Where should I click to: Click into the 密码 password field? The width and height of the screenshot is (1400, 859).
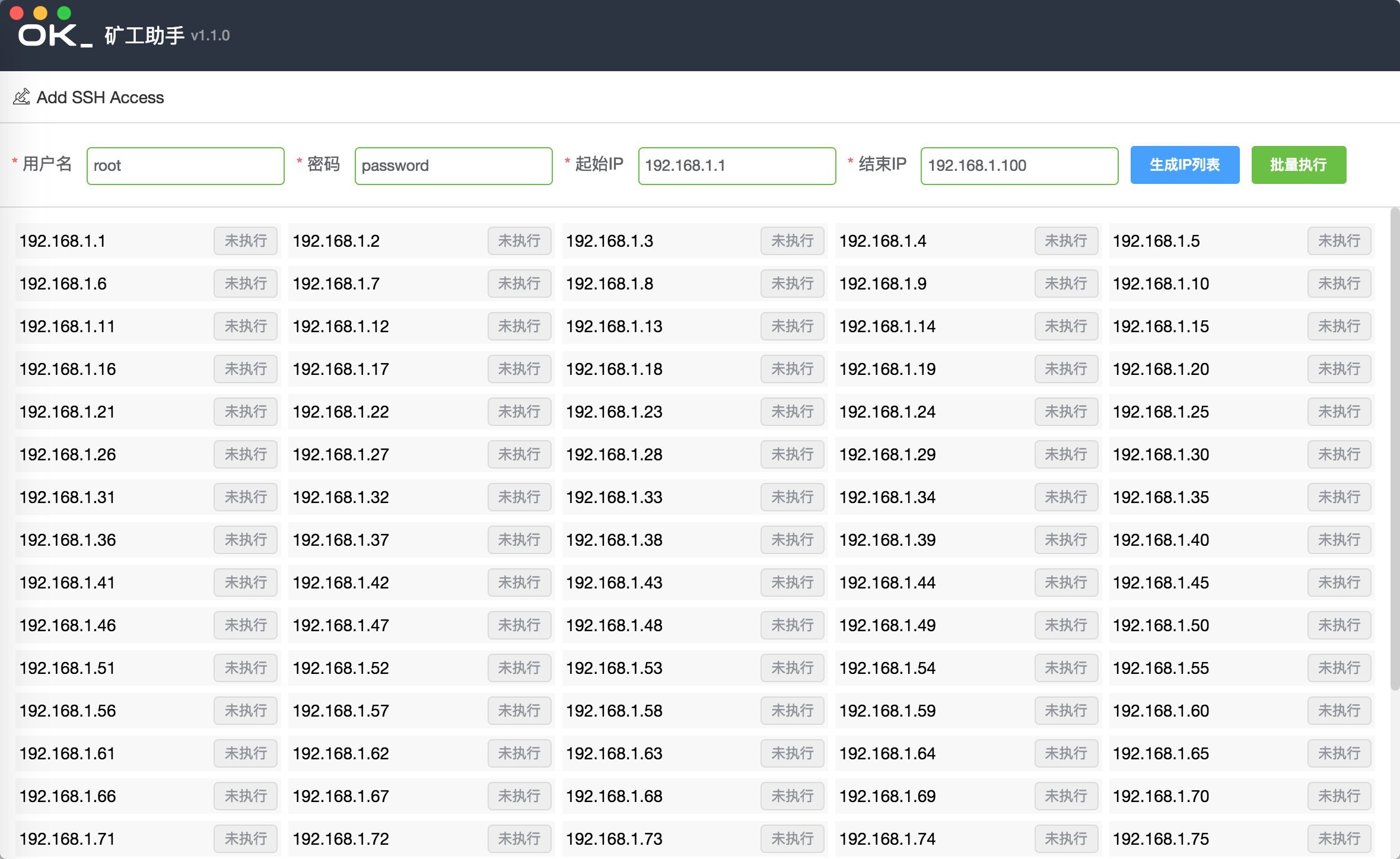[x=453, y=166]
